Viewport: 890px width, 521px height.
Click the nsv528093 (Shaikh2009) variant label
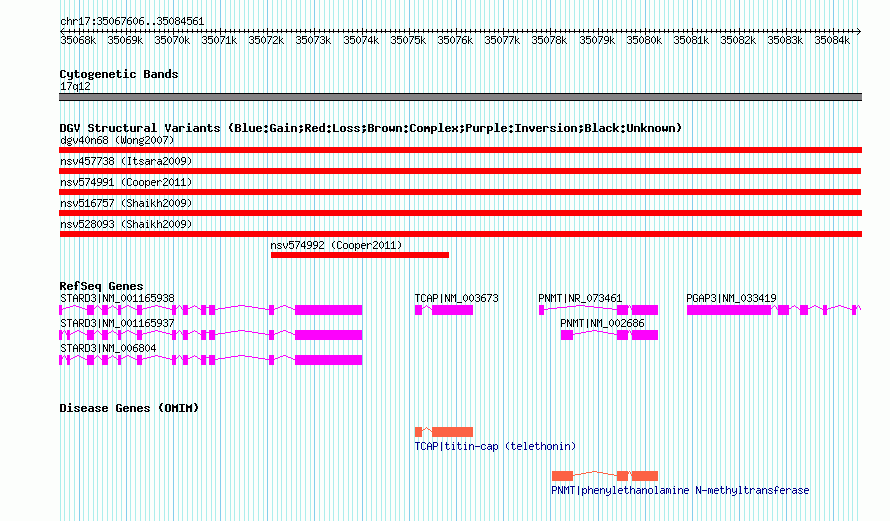(x=126, y=224)
